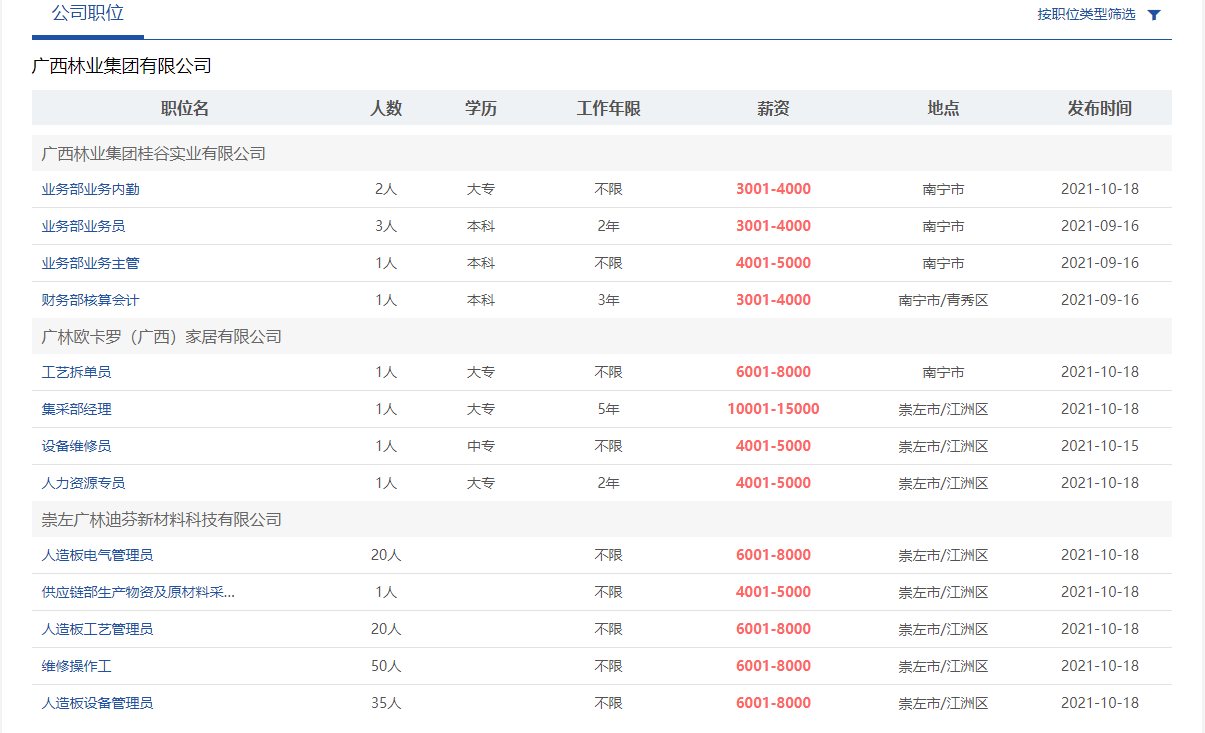Click the 地点 column header

click(944, 108)
